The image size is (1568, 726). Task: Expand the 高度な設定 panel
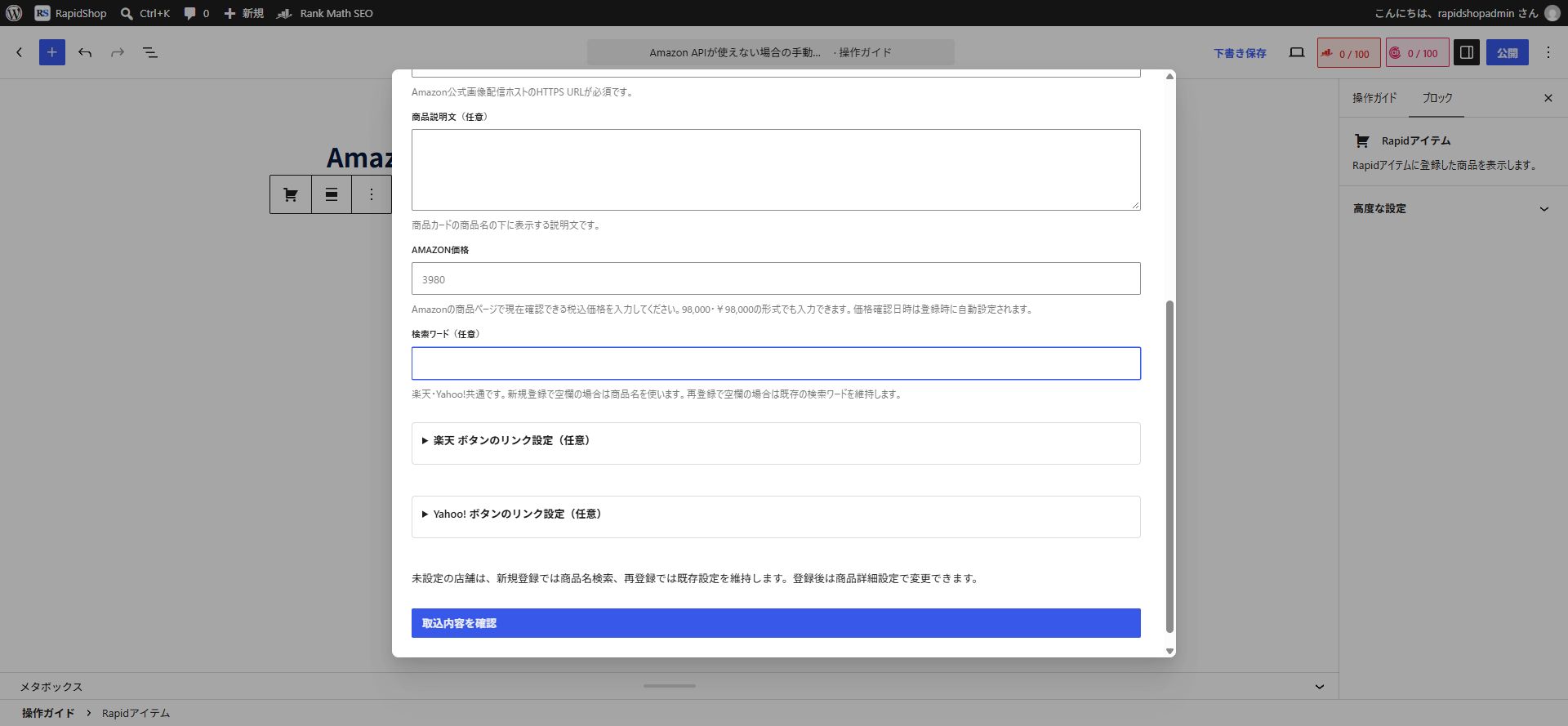coord(1453,208)
